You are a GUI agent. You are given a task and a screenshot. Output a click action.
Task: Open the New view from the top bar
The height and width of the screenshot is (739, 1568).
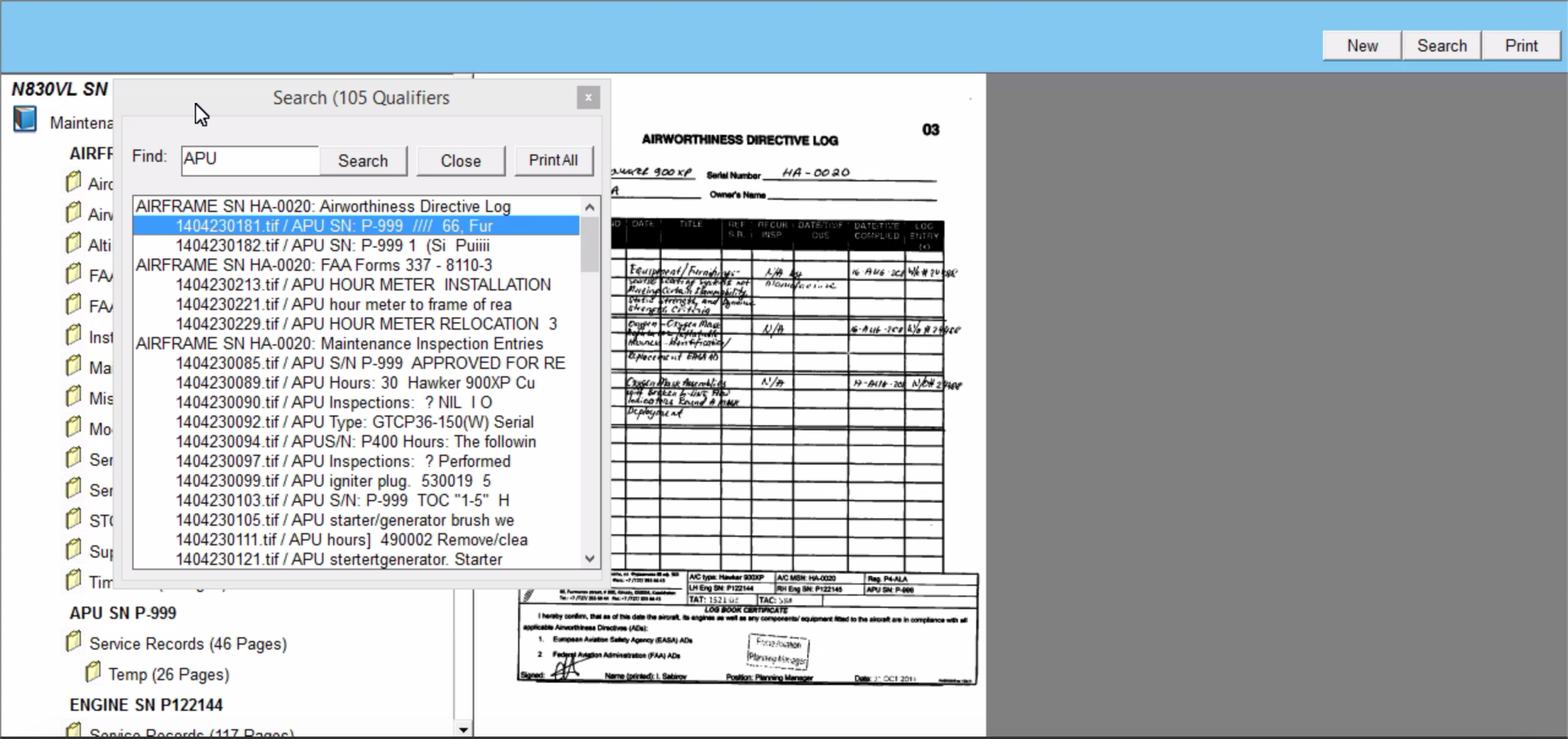[x=1360, y=45]
